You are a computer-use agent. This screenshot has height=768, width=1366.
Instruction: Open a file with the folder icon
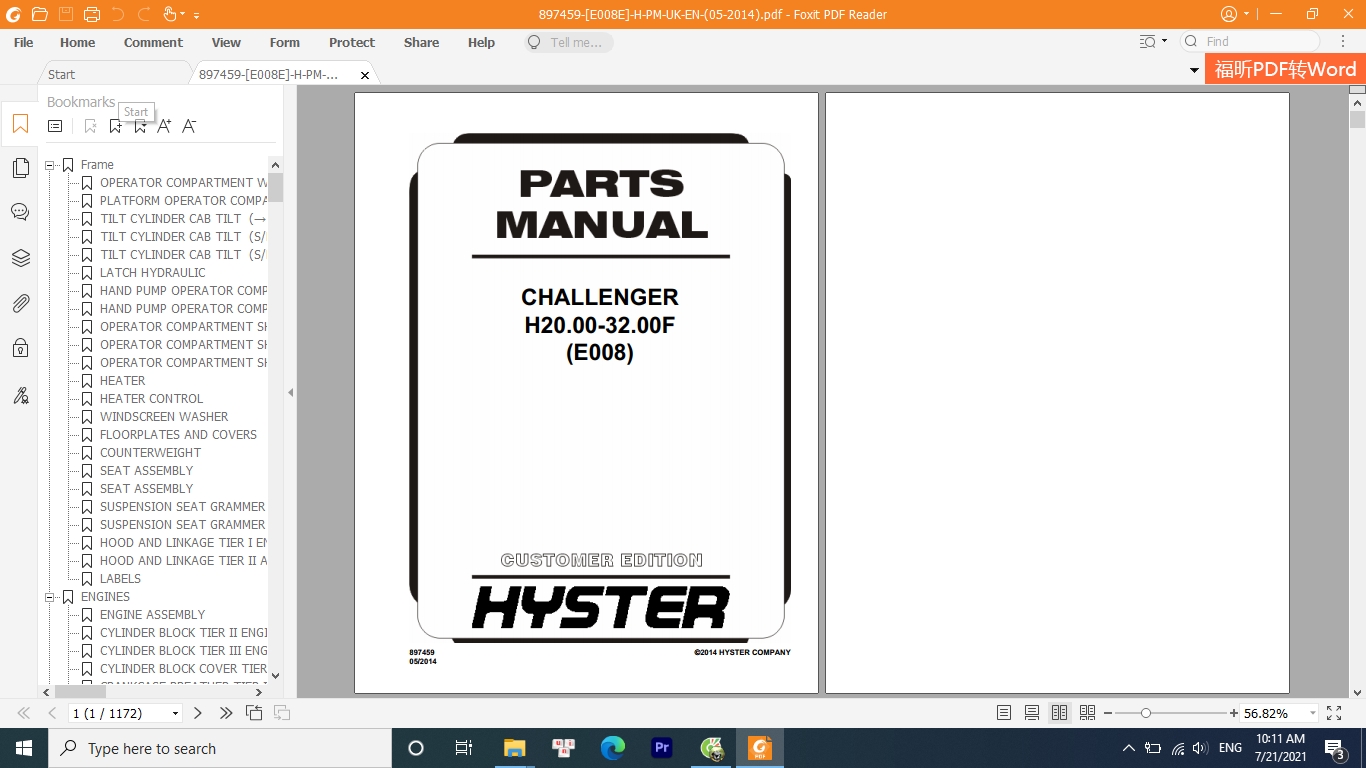(39, 14)
